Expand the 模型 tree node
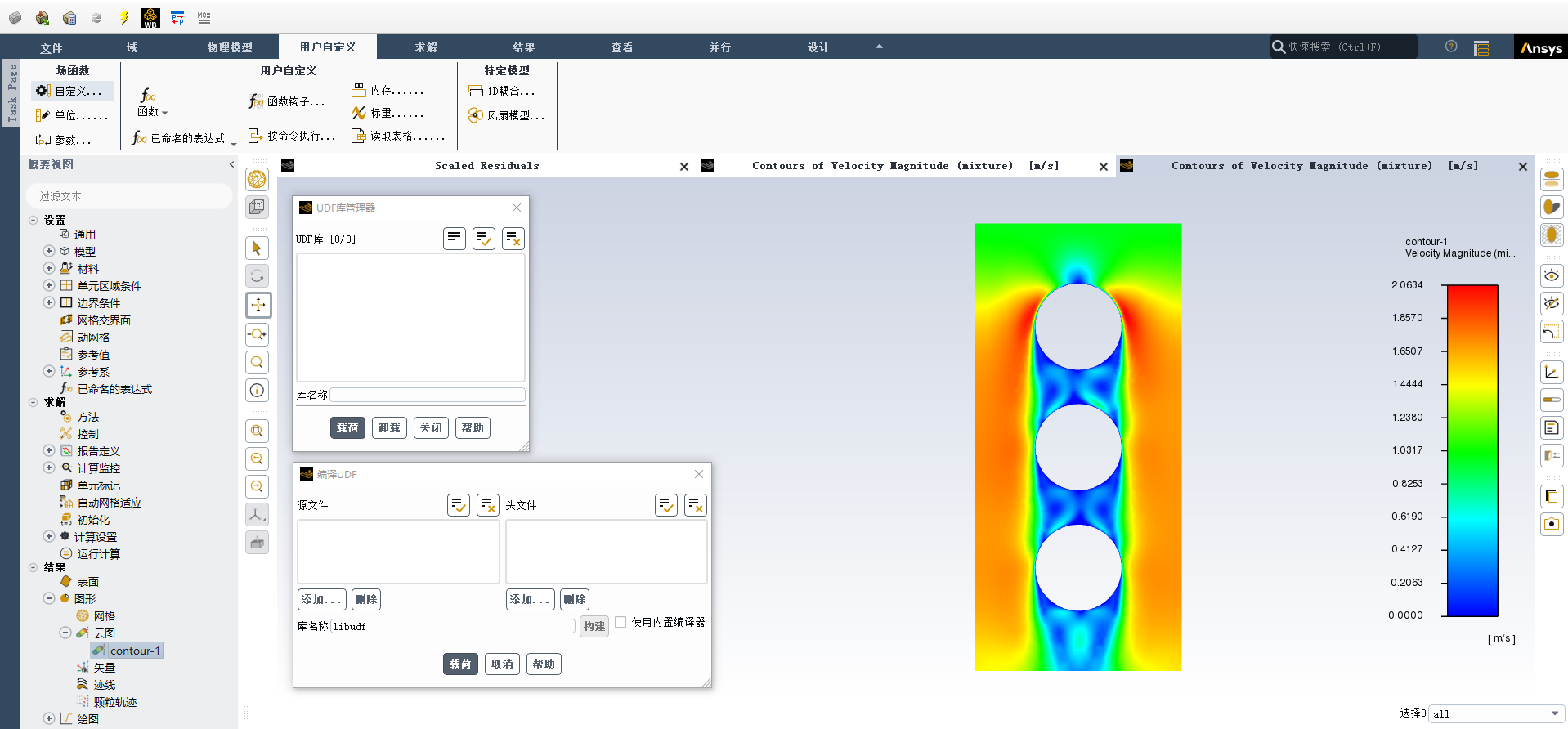Viewport: 1568px width, 729px height. click(49, 251)
